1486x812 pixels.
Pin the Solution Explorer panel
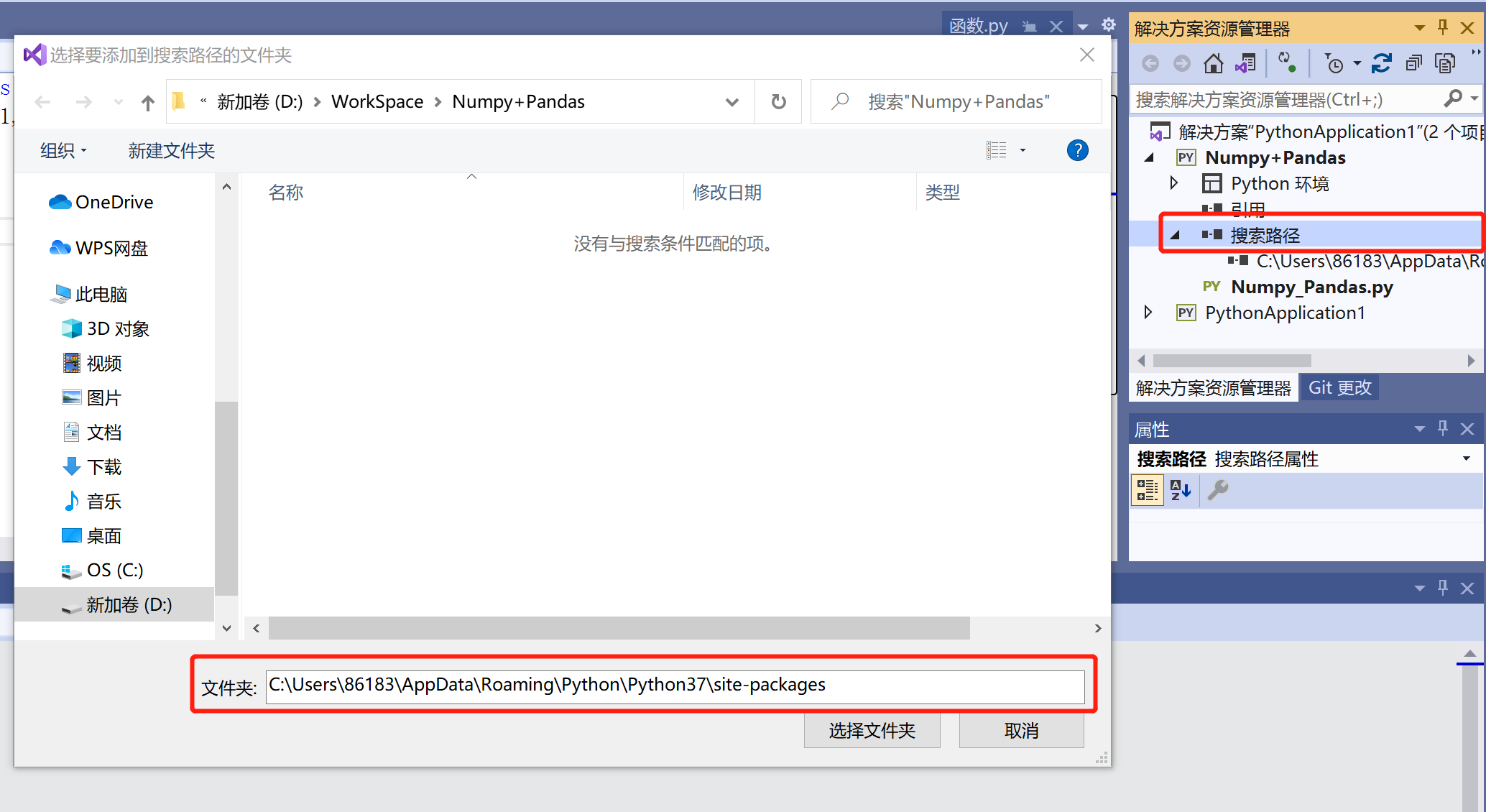[x=1441, y=28]
